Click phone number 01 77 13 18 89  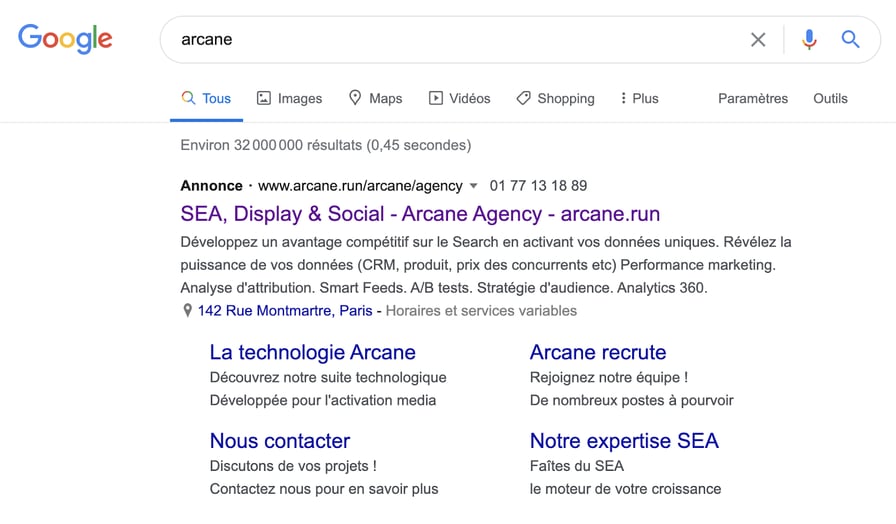[x=538, y=186]
